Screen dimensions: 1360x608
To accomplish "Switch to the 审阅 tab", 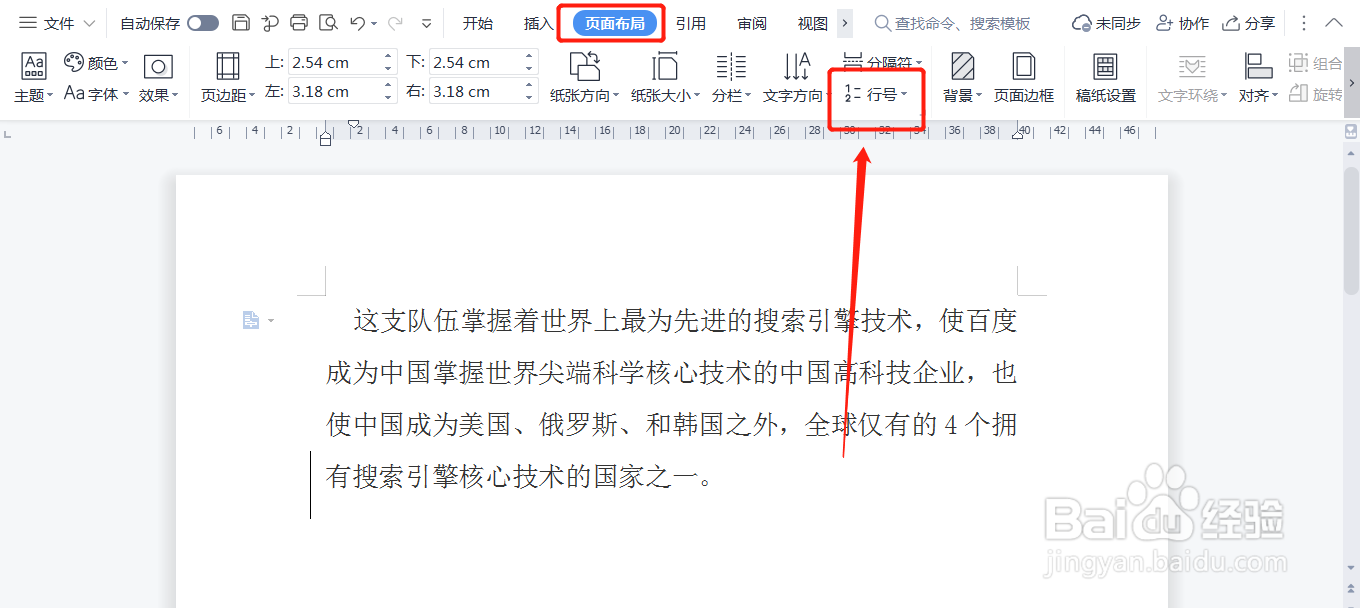I will point(752,23).
